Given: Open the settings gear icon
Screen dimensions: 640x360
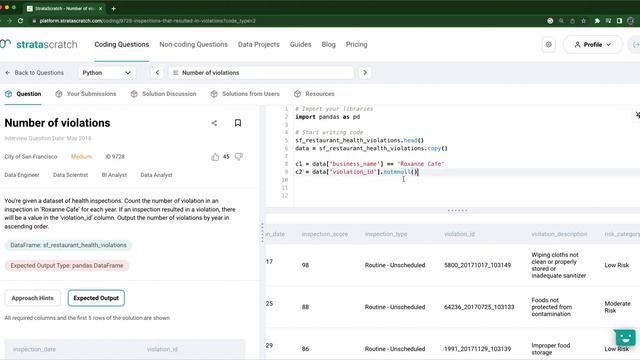Looking at the screenshot, I should click(548, 44).
